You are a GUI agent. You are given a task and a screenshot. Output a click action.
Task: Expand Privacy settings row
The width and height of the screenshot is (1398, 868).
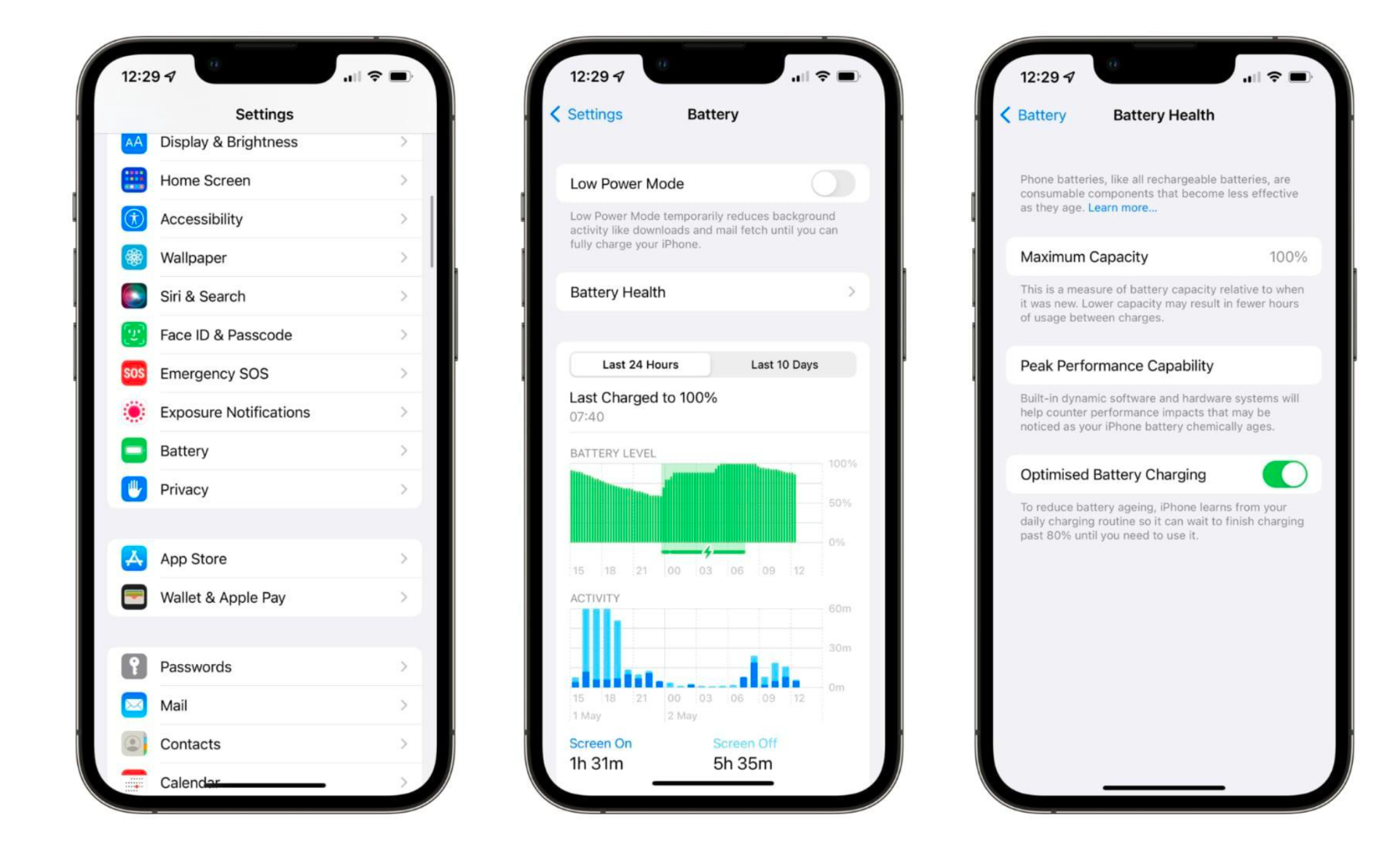[x=261, y=489]
